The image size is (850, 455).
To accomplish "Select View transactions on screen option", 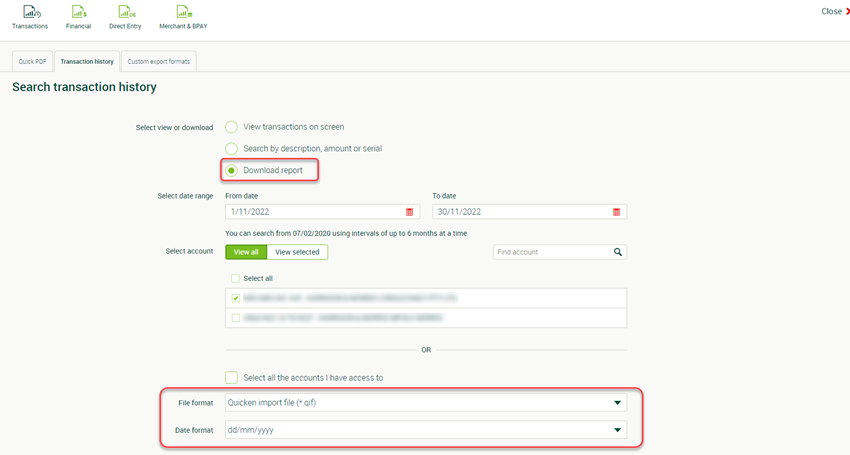I will pos(232,127).
